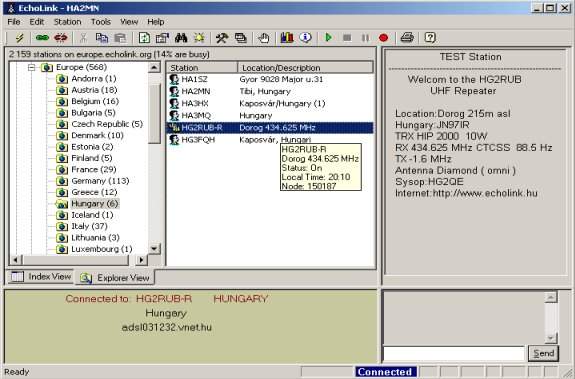Screen dimensions: 575x379
Task: Select Luxembourg (1) in the tree
Action: point(102,249)
